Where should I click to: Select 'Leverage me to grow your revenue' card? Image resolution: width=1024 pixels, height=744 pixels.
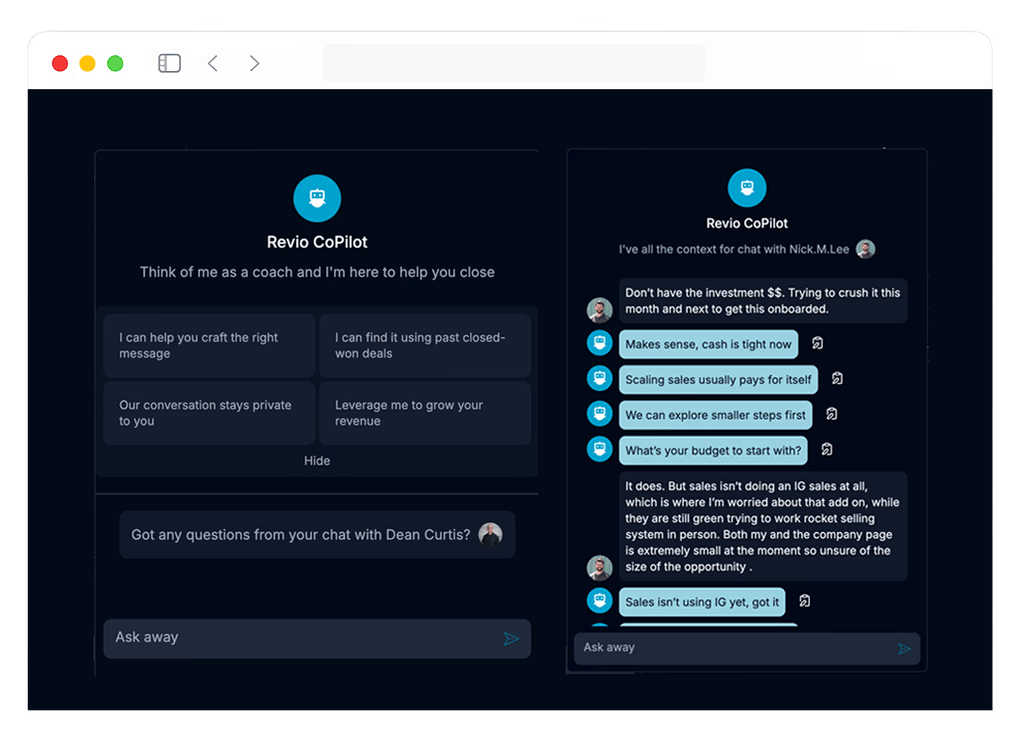pyautogui.click(x=424, y=413)
